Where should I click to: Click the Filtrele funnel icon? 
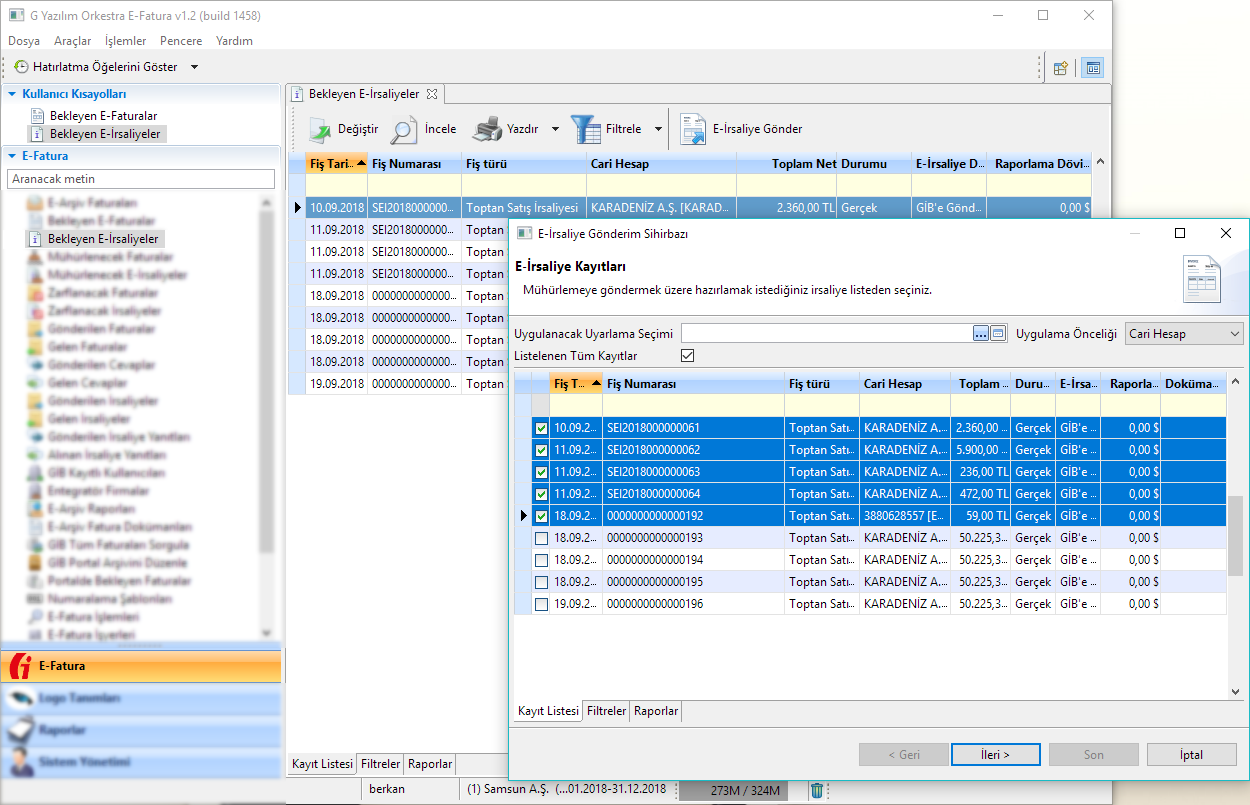point(586,129)
